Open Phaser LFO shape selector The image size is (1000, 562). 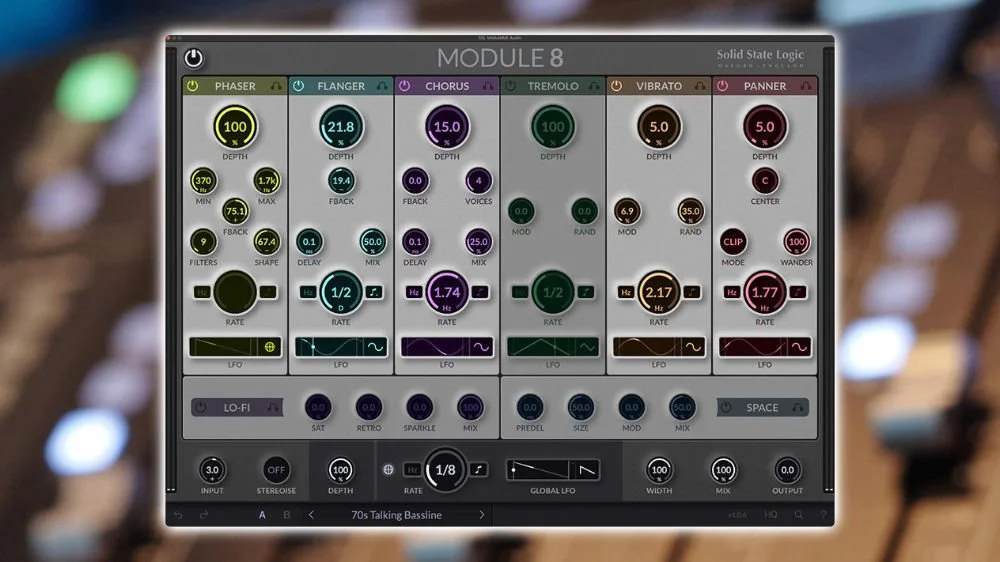click(270, 347)
